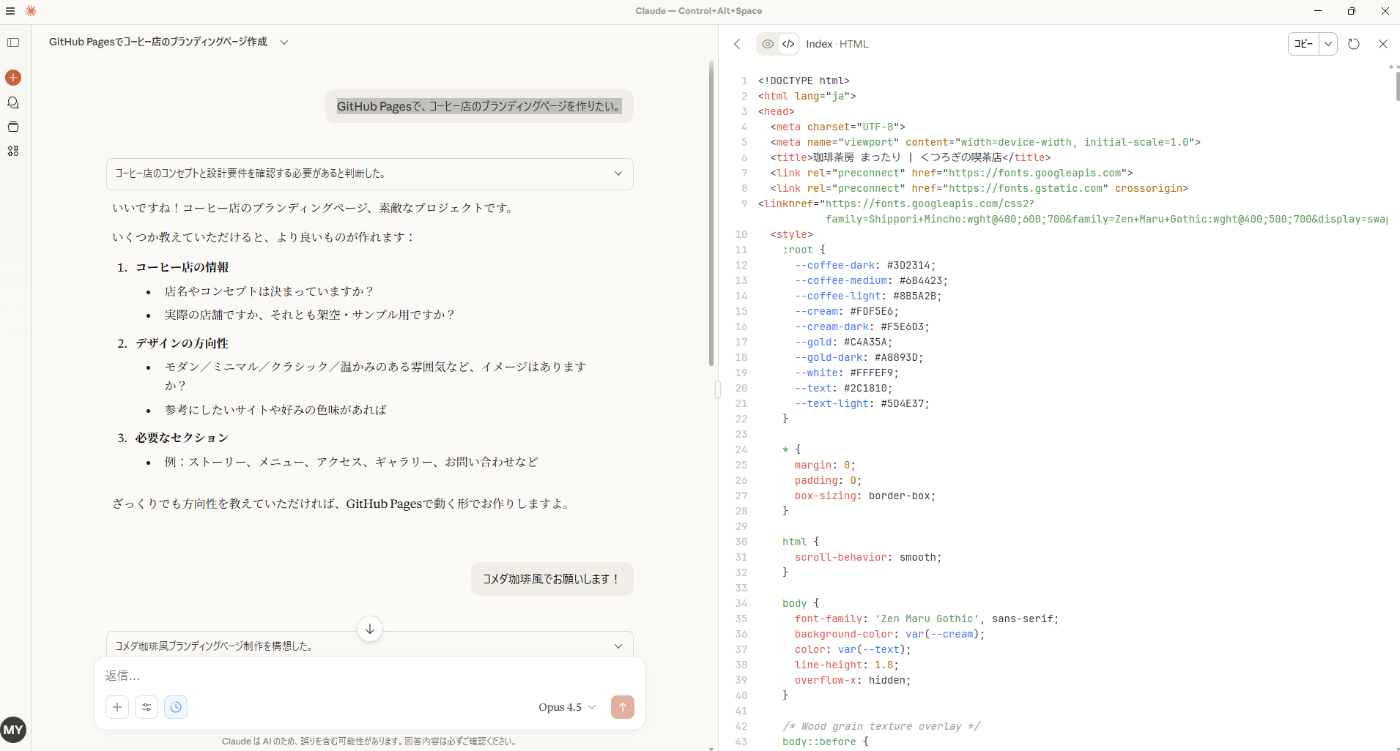The image size is (1400, 751).
Task: Click the 店名やコンセプト bullet text
Action: click(269, 291)
